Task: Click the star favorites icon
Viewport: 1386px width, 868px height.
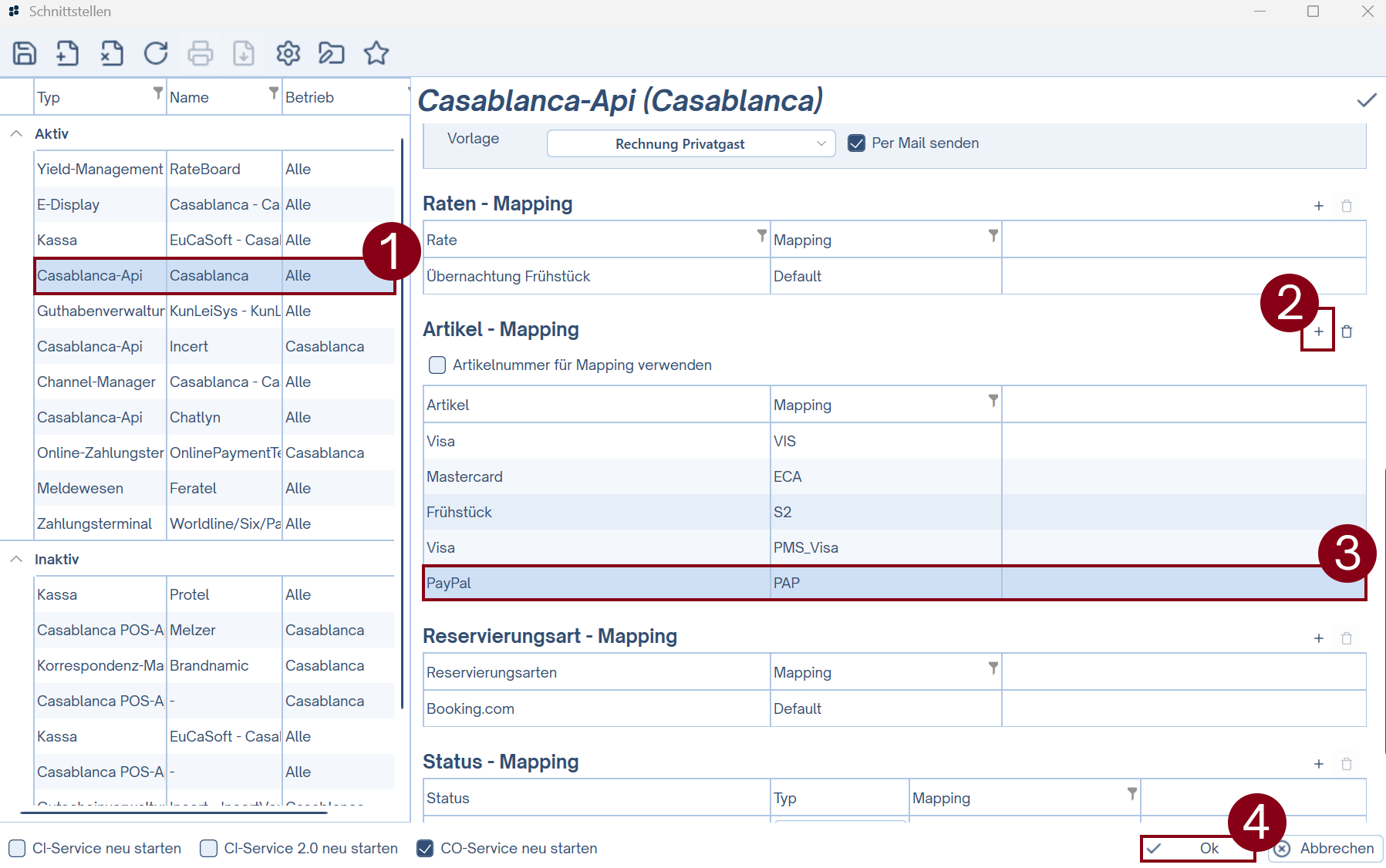Action: pyautogui.click(x=376, y=53)
